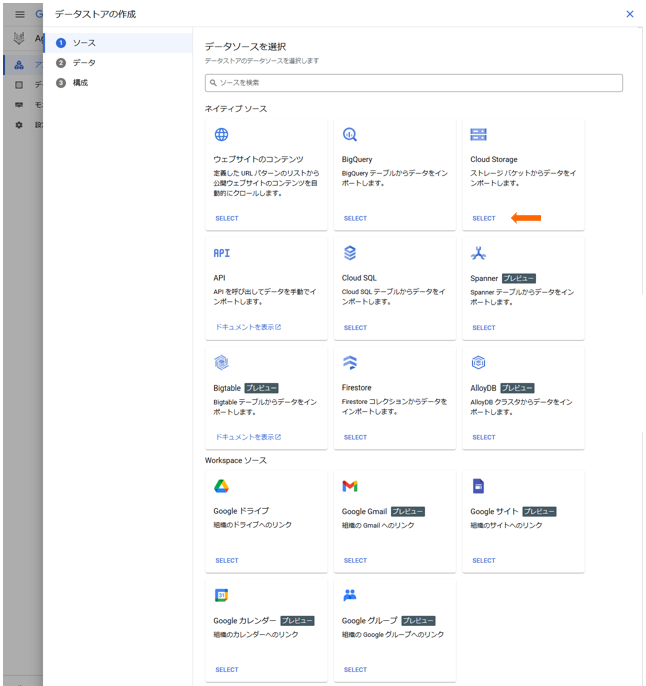
Task: Click the Firestore card description text
Action: 394,406
